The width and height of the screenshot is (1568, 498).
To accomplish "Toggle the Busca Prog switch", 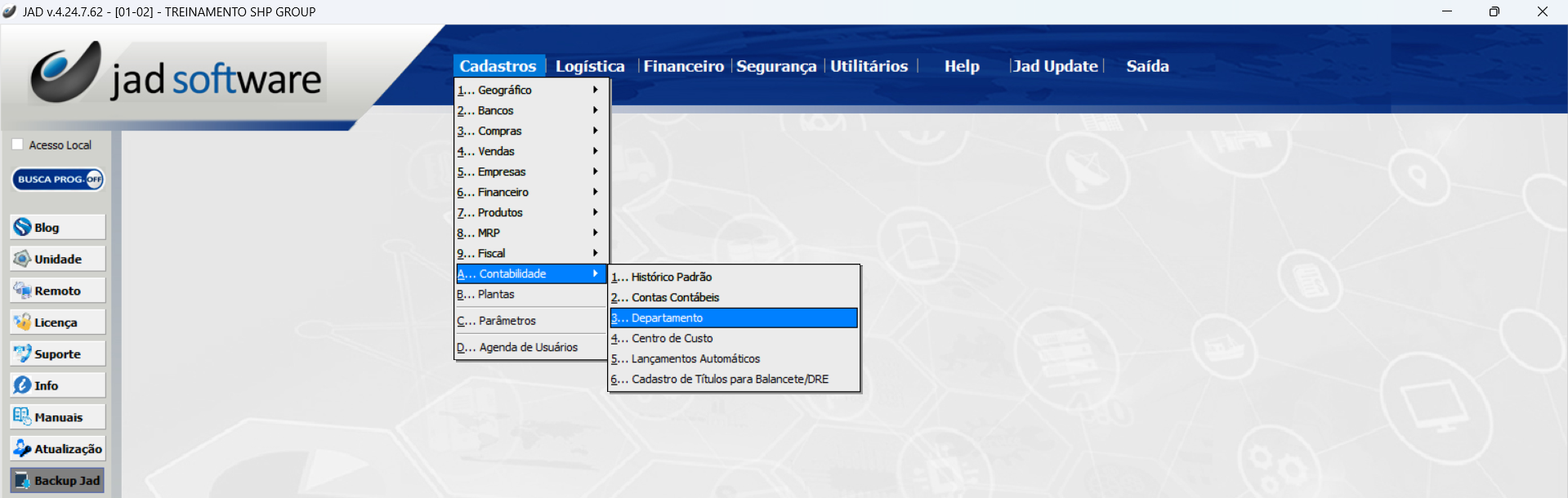I will pyautogui.click(x=57, y=180).
